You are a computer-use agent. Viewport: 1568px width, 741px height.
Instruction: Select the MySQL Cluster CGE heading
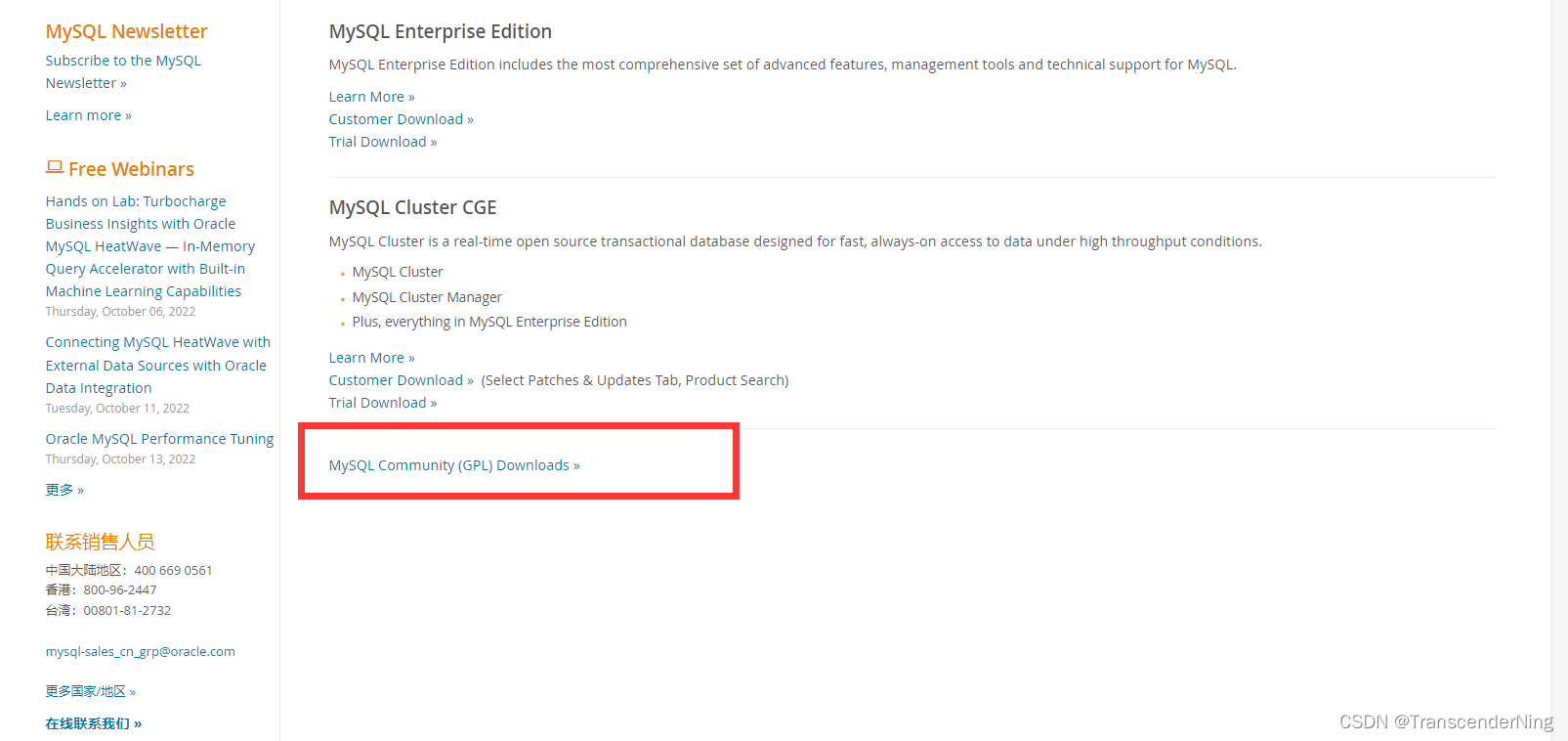pos(412,206)
